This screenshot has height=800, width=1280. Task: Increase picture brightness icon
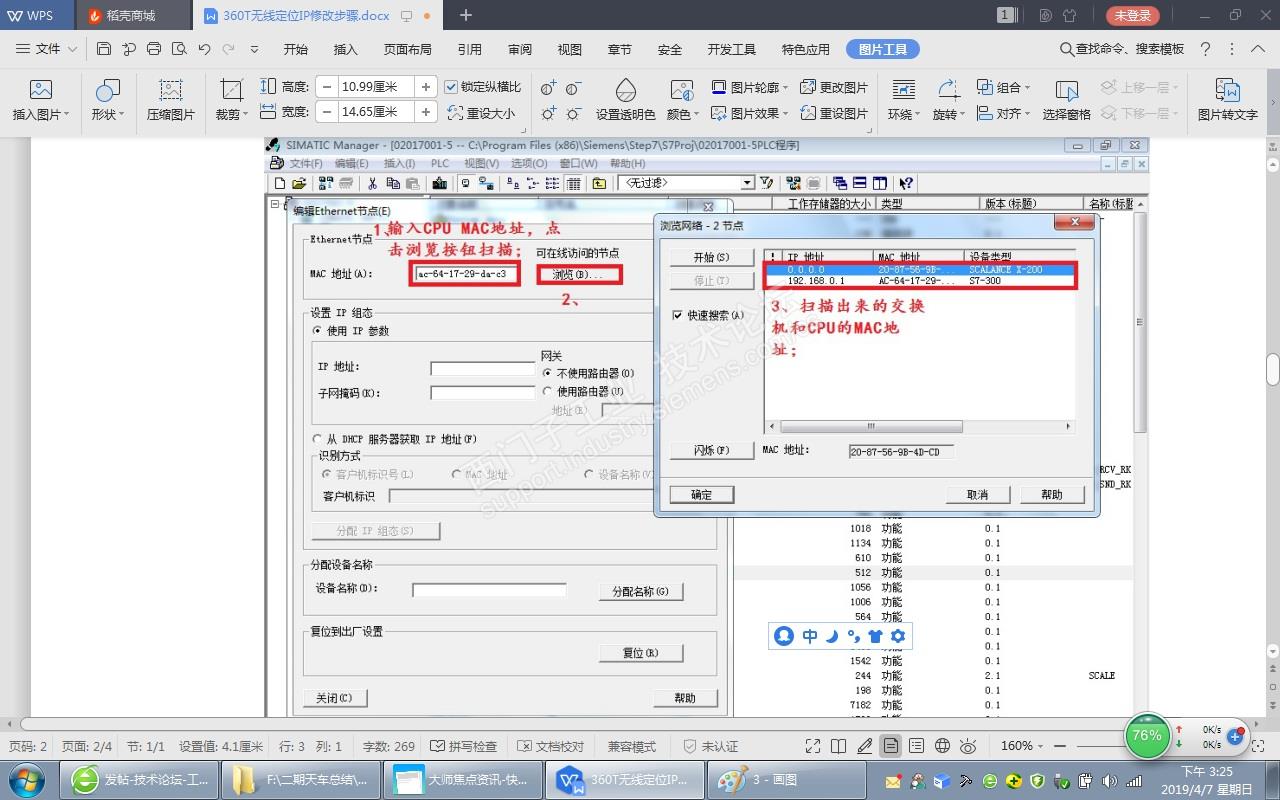coord(548,114)
